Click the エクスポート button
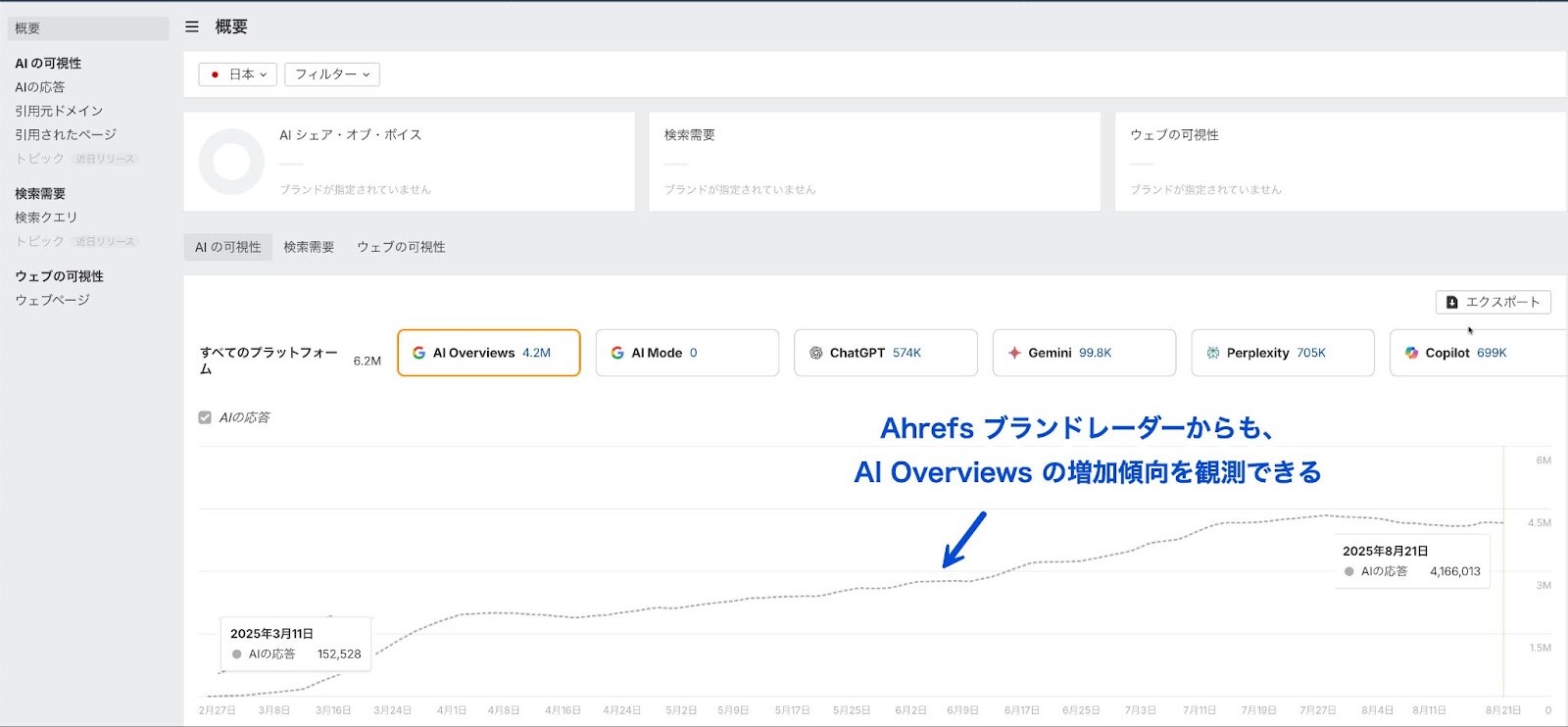Viewport: 1568px width, 727px height. tap(1494, 302)
